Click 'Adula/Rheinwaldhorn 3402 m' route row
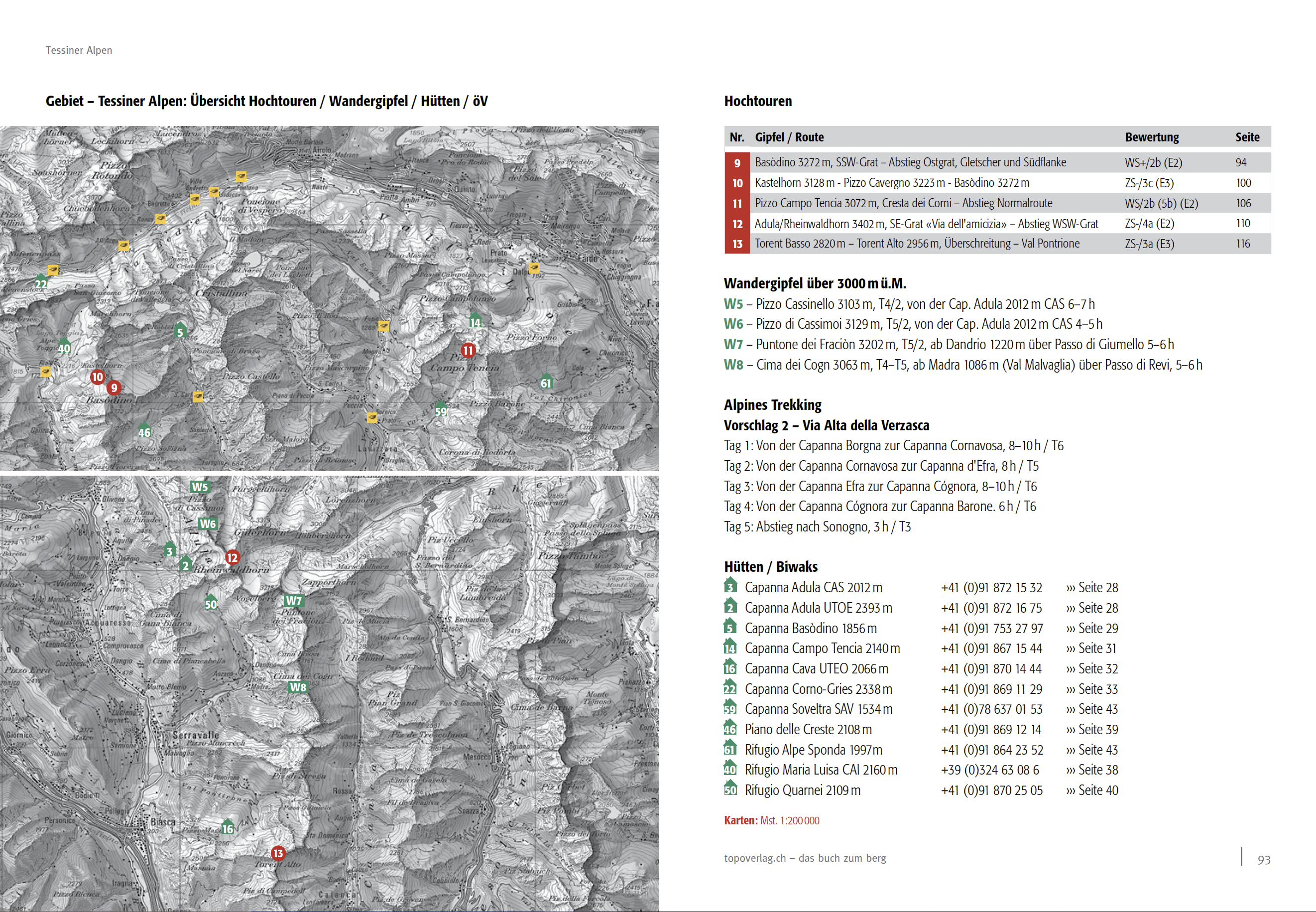This screenshot has width=1316, height=912. pos(998,224)
